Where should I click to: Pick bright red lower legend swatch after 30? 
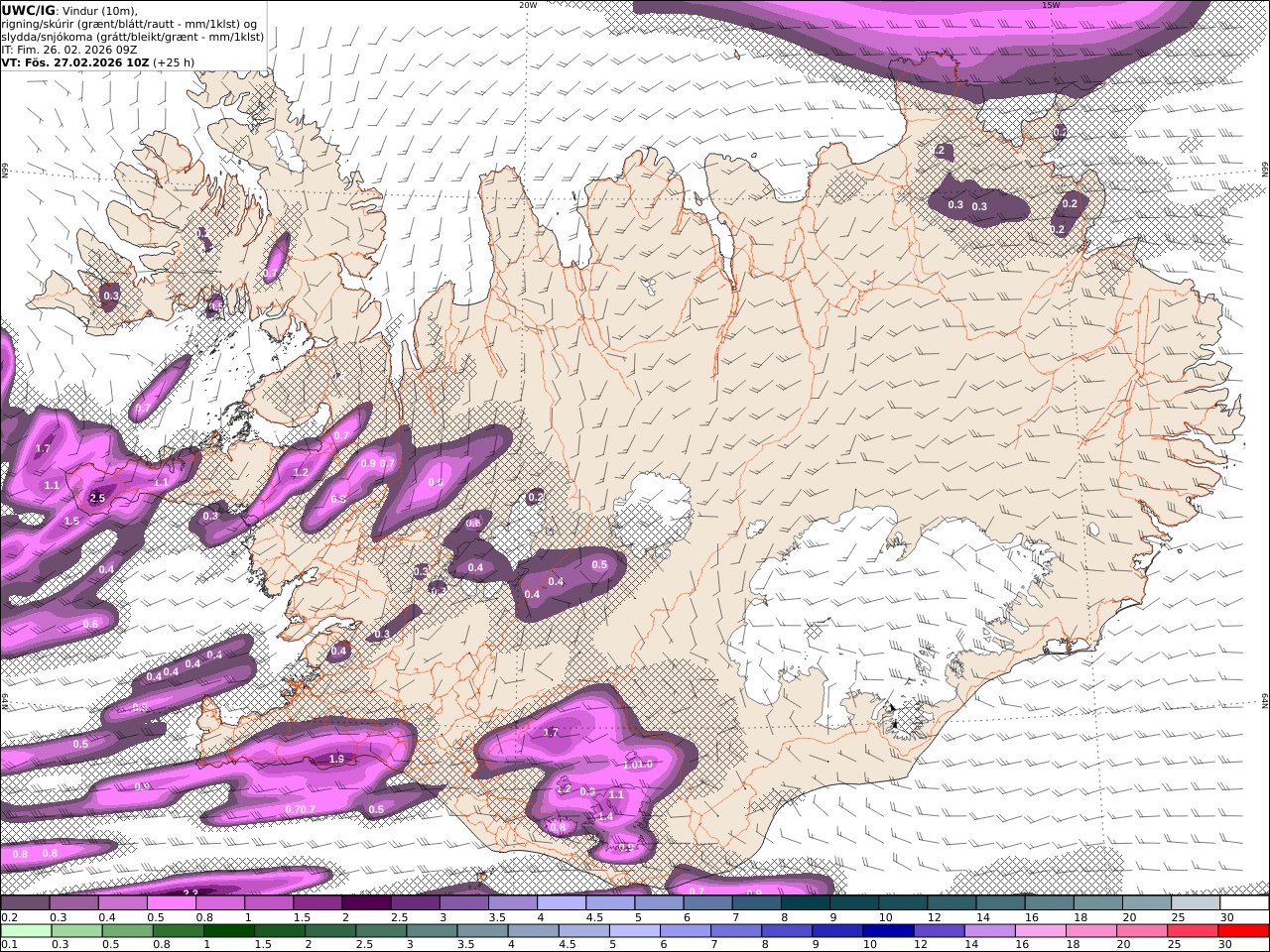(1244, 930)
